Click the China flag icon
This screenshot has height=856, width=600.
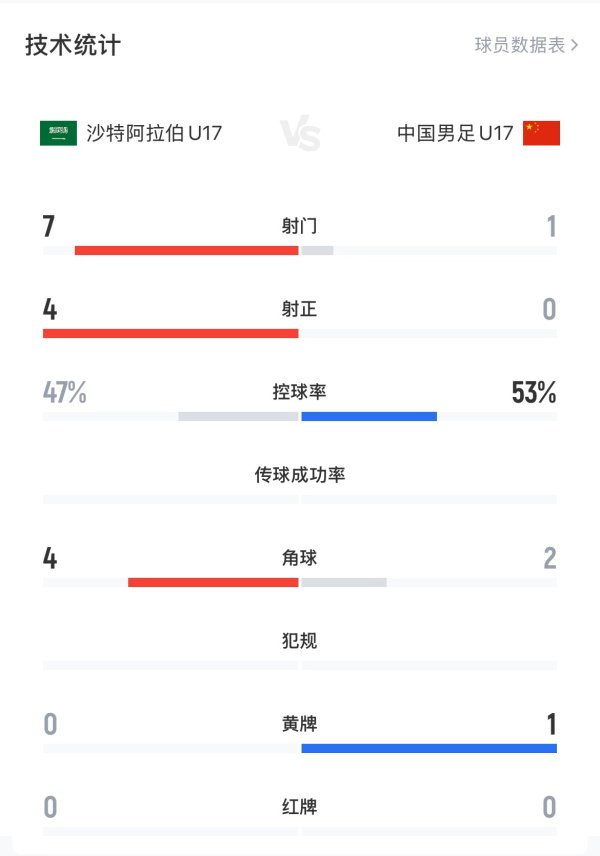541,133
